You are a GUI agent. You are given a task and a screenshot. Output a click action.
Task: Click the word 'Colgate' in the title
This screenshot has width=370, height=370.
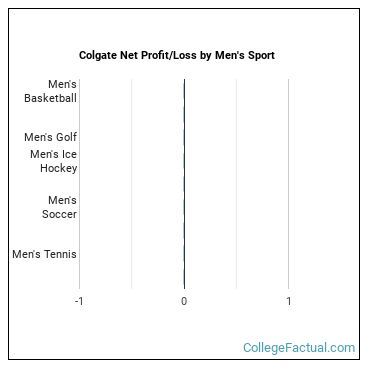[x=96, y=55]
